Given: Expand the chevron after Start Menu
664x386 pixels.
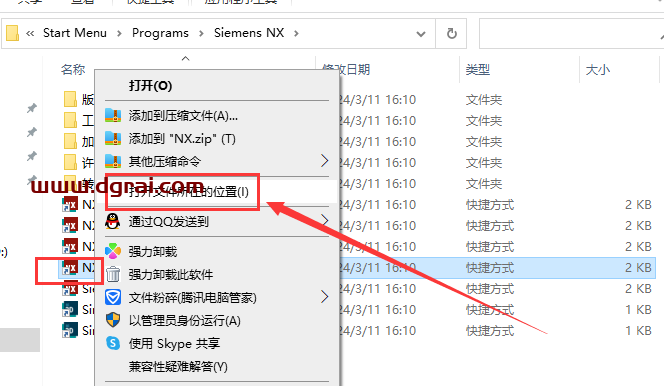Looking at the screenshot, I should [119, 33].
